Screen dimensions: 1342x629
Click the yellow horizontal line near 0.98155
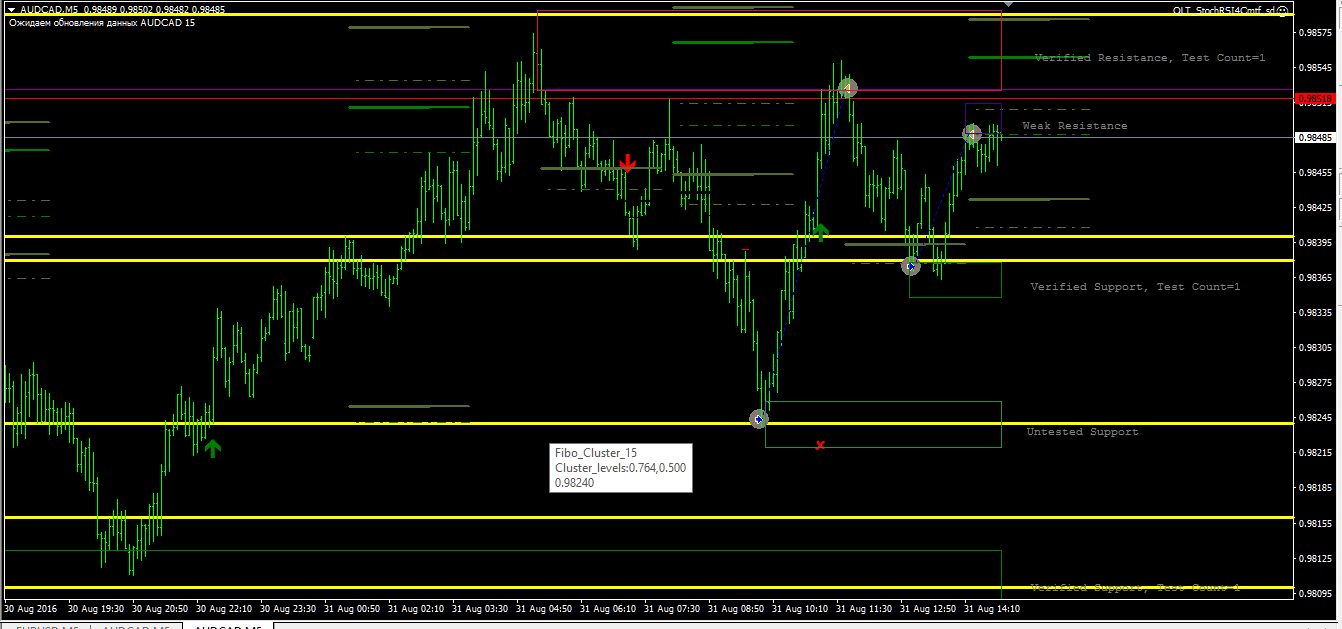tap(650, 517)
